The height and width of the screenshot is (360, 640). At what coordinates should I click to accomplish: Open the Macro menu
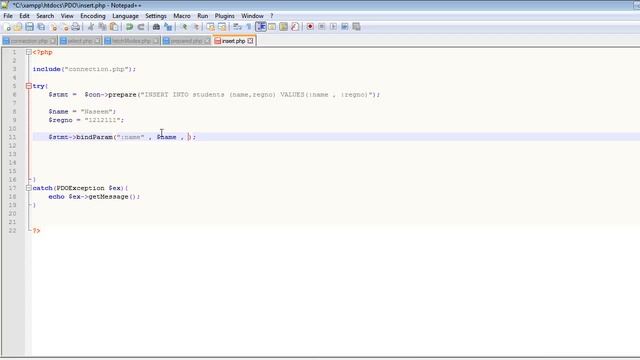click(x=182, y=16)
